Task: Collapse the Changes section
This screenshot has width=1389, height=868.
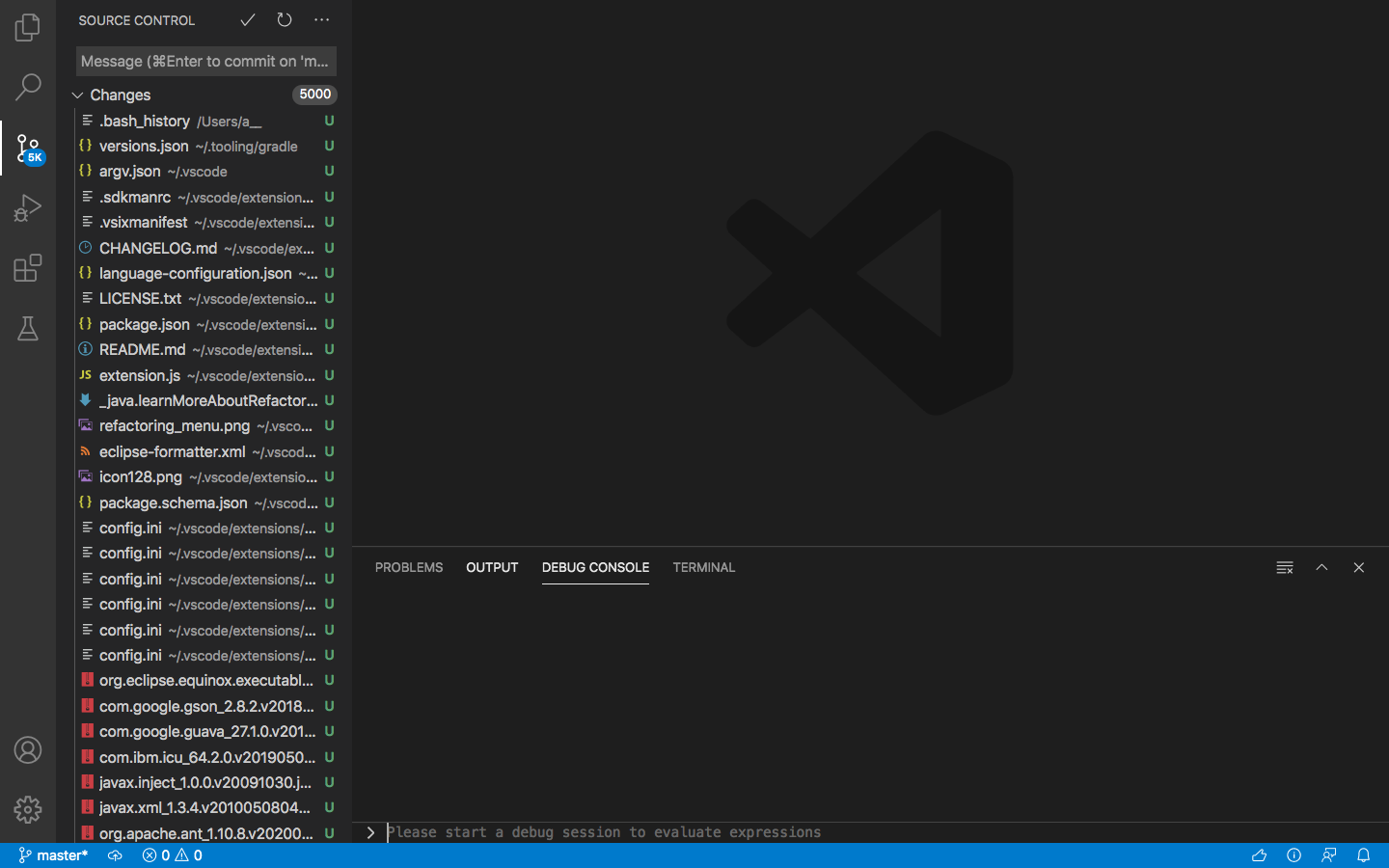Action: click(77, 95)
